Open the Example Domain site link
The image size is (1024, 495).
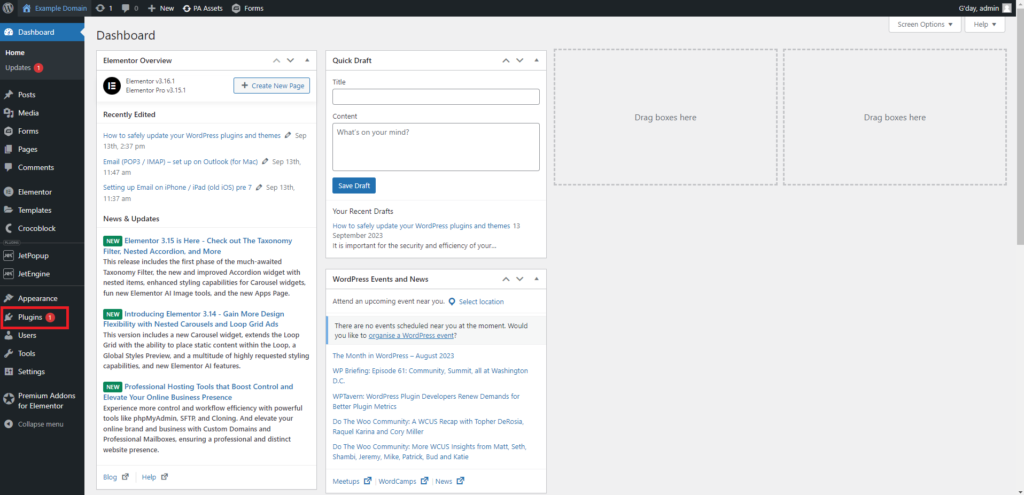coord(54,8)
